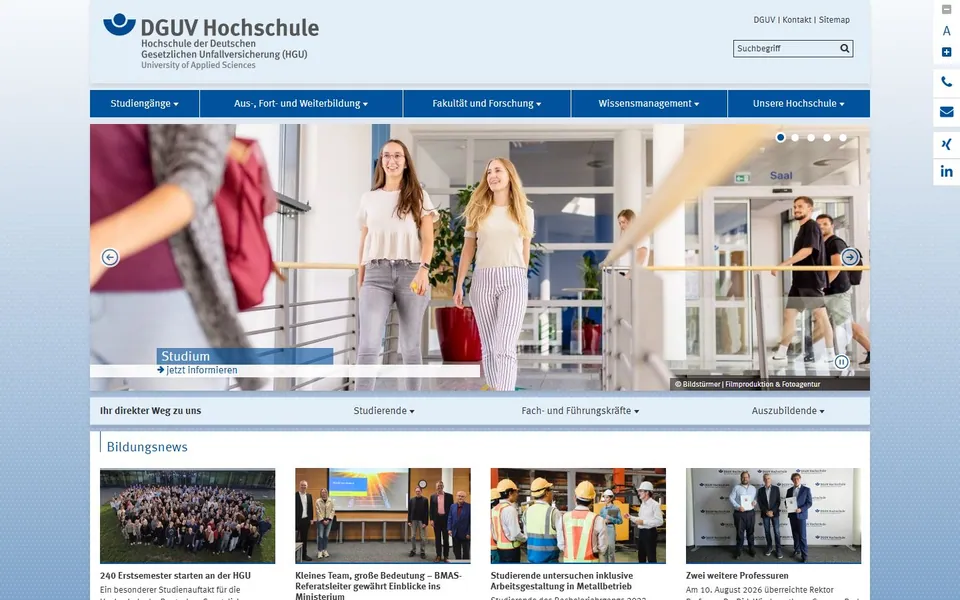960x600 pixels.
Task: Click the Kontakt top link
Action: point(797,20)
